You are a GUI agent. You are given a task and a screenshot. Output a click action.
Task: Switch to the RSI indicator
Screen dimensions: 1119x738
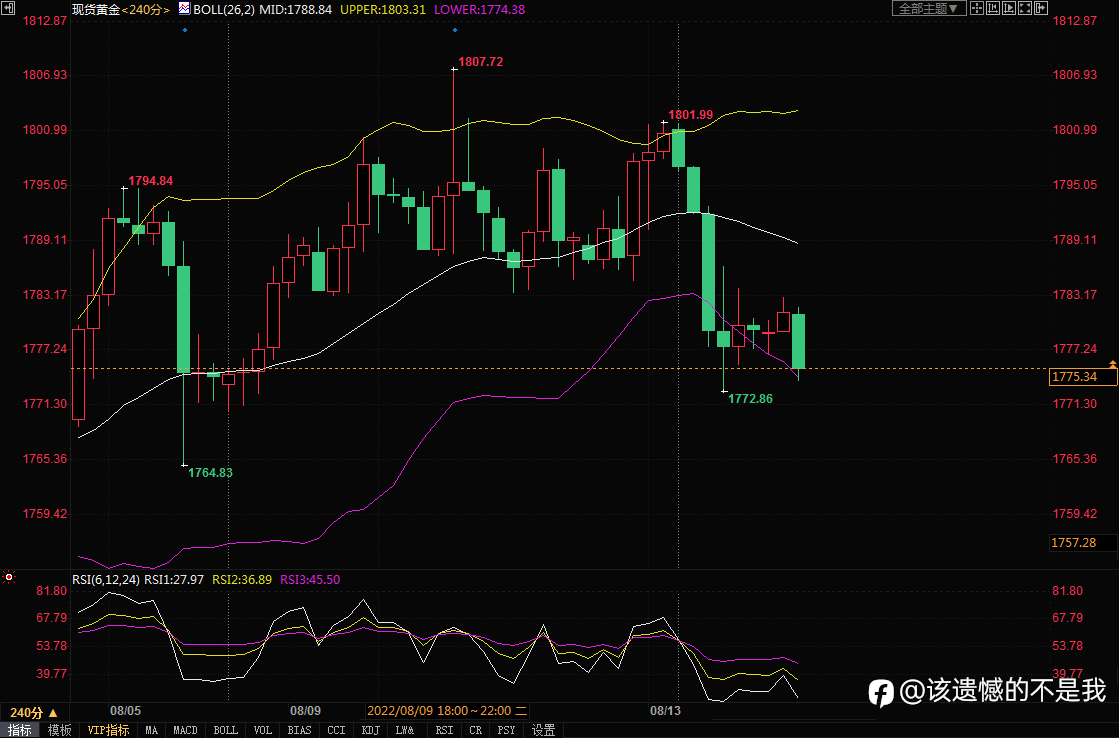(x=444, y=730)
